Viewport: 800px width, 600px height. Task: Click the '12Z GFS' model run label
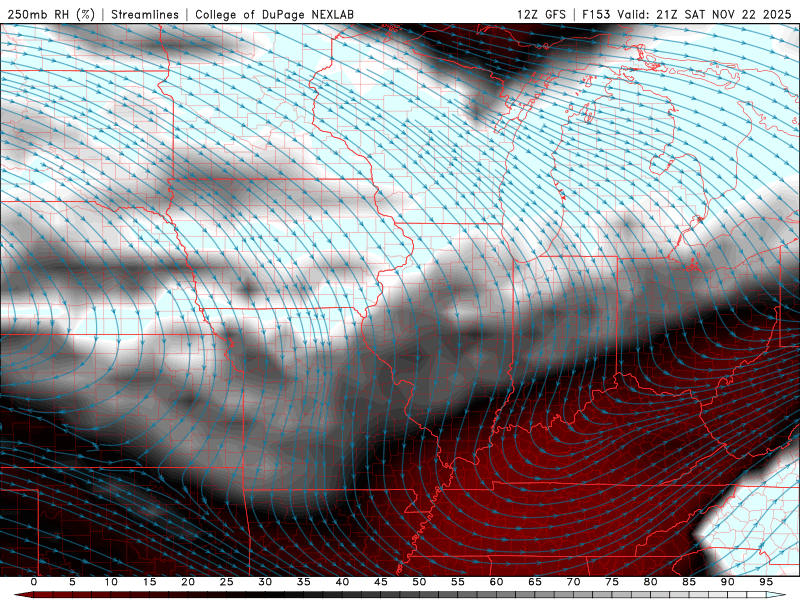(541, 14)
